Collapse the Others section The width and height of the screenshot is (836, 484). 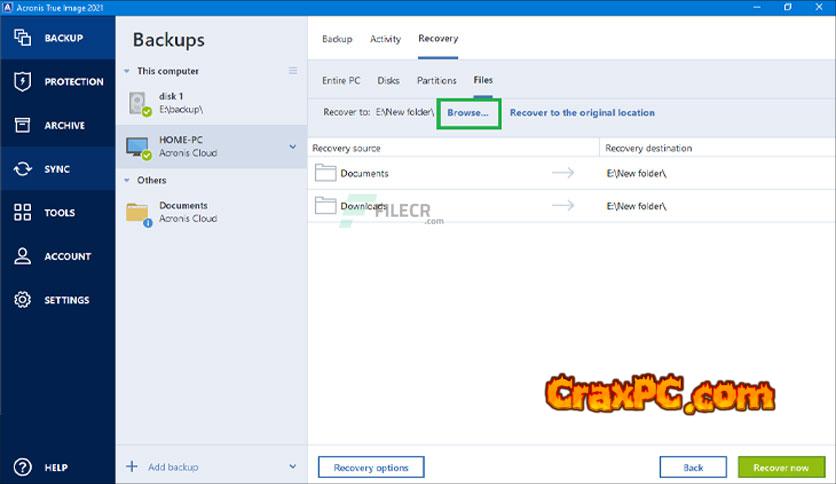127,181
